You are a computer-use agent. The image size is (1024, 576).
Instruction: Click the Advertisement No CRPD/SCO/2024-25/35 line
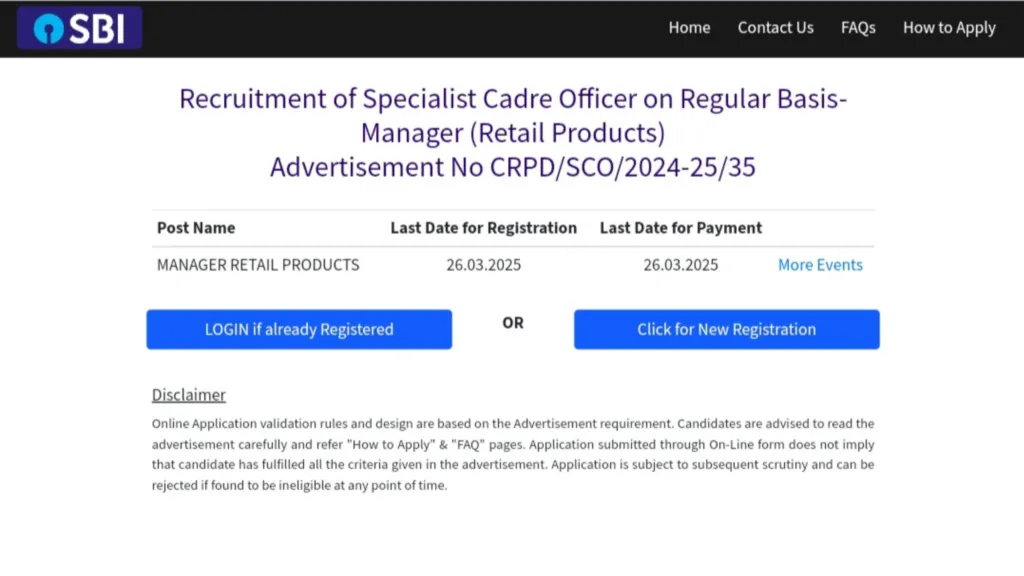[513, 167]
